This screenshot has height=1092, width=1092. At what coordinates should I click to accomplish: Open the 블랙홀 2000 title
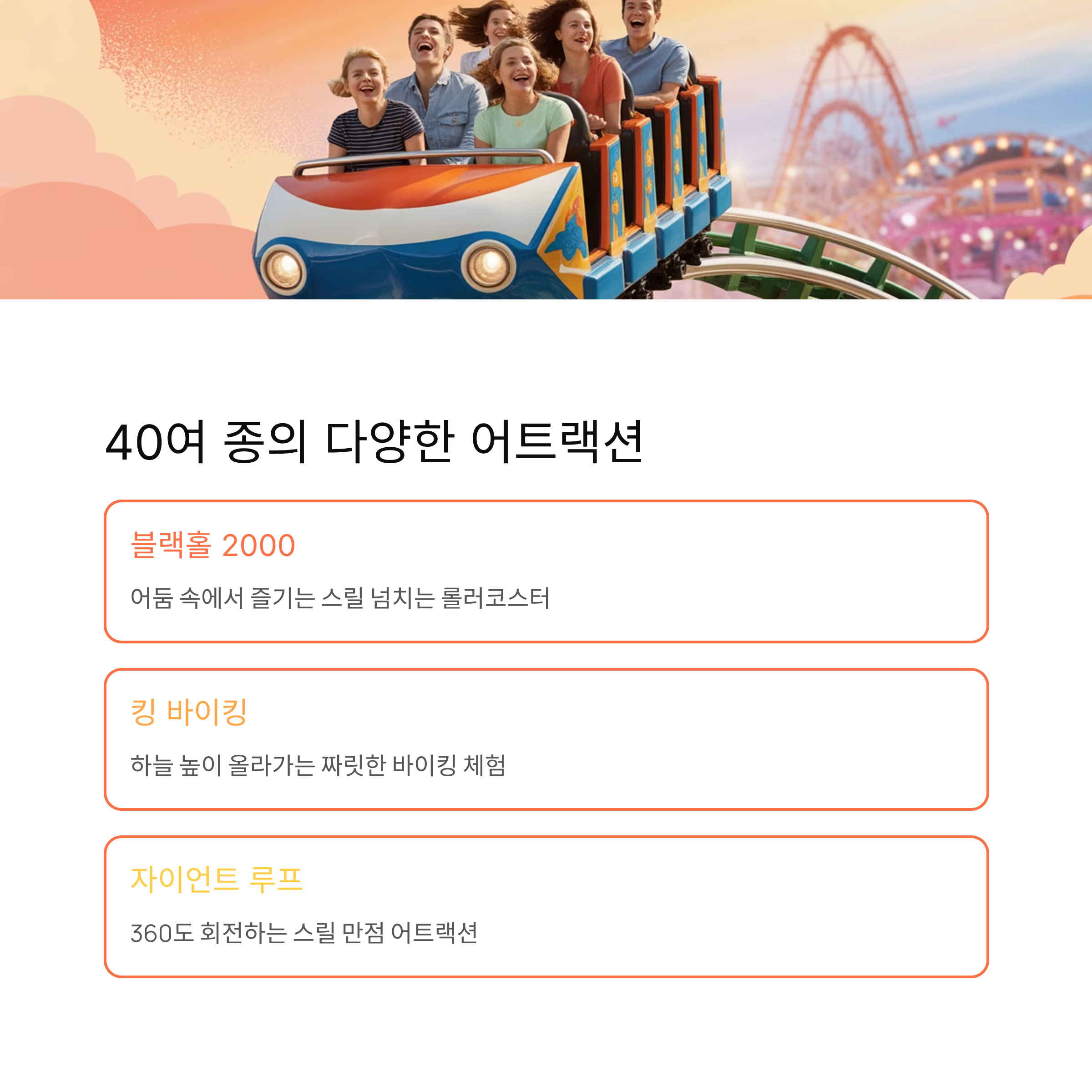213,545
